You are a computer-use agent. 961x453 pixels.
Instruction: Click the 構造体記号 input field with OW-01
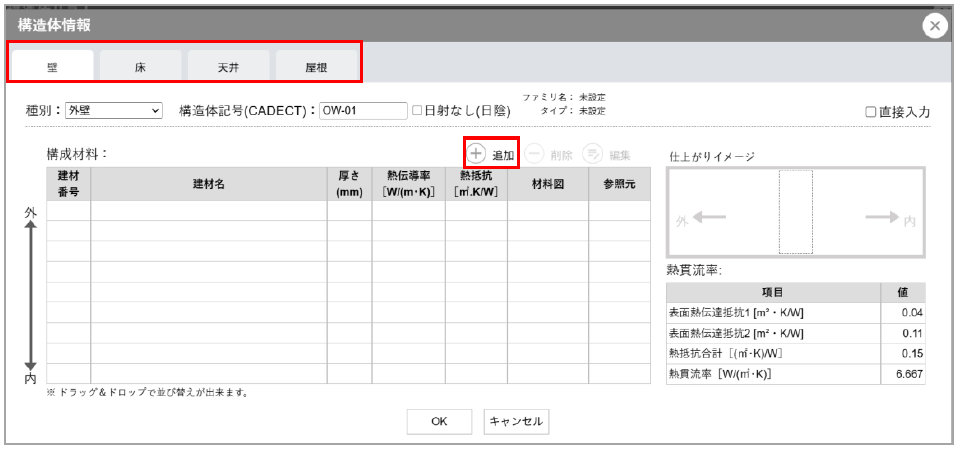pyautogui.click(x=363, y=111)
